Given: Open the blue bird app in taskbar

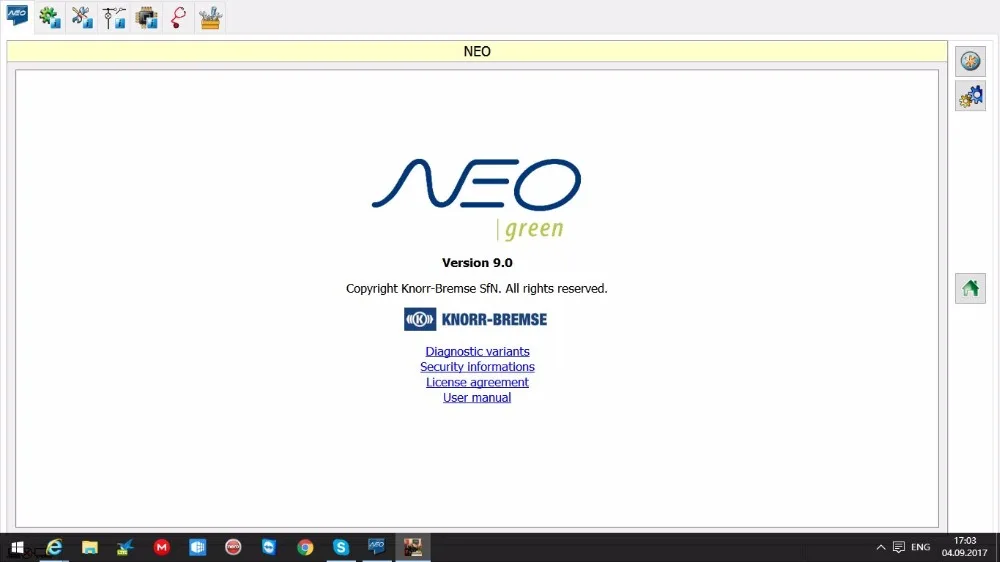Looking at the screenshot, I should coord(126,547).
